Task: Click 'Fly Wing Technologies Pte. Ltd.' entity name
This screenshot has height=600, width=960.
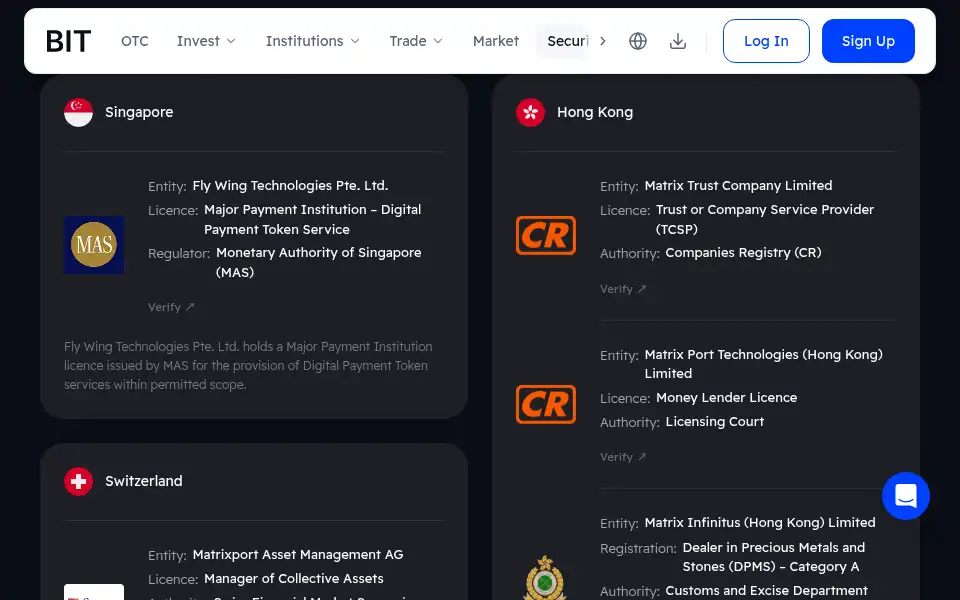Action: coord(290,186)
